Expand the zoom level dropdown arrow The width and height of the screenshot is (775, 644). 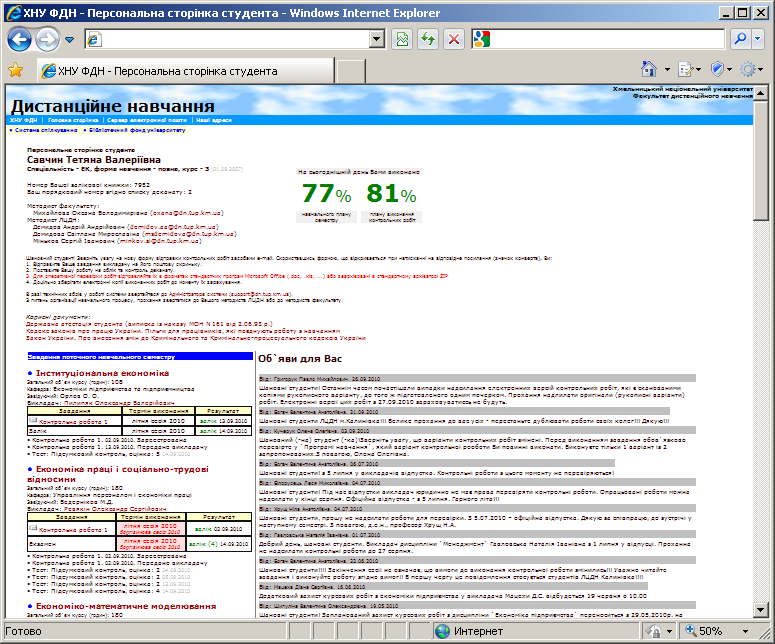coord(745,632)
